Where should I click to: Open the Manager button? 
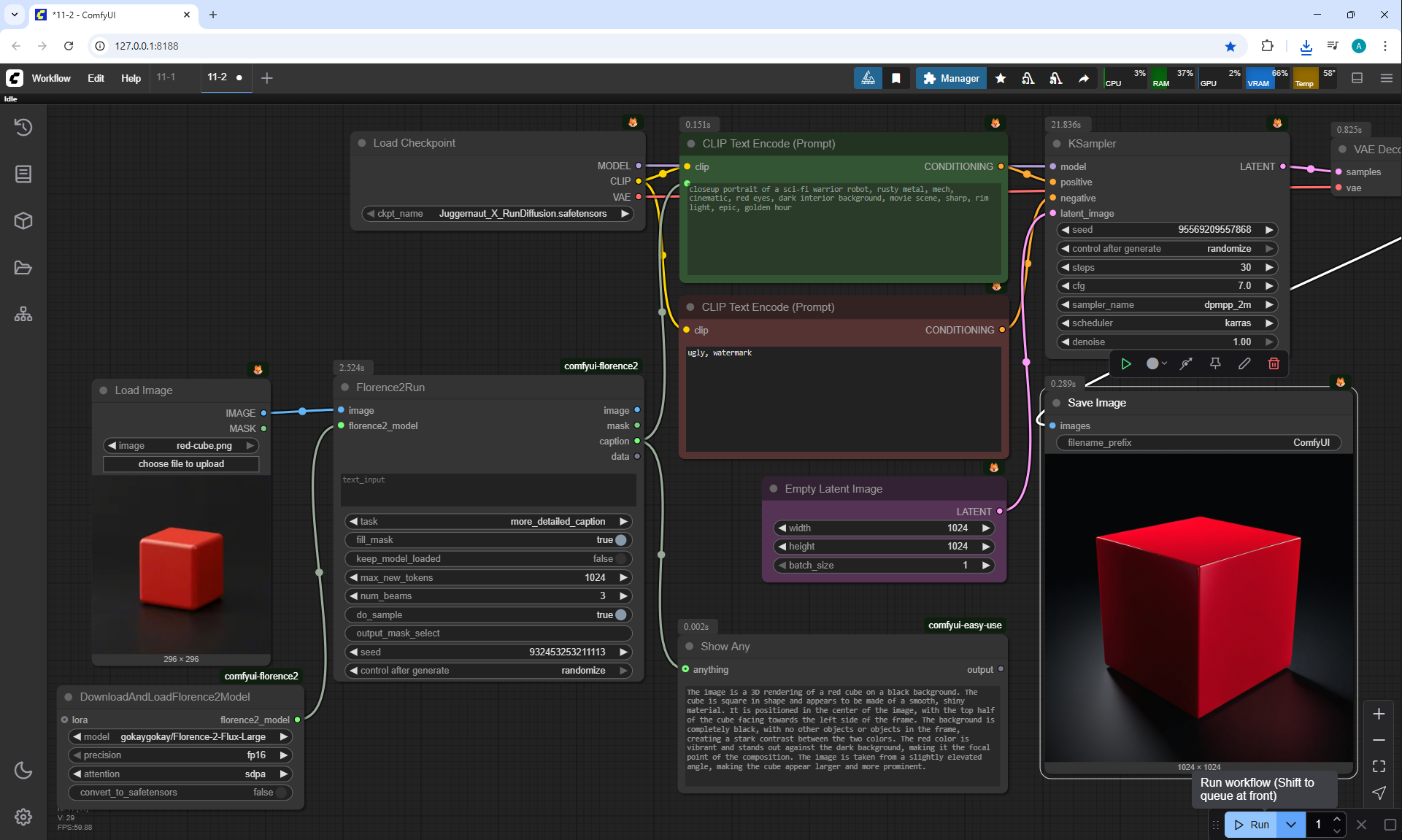951,78
